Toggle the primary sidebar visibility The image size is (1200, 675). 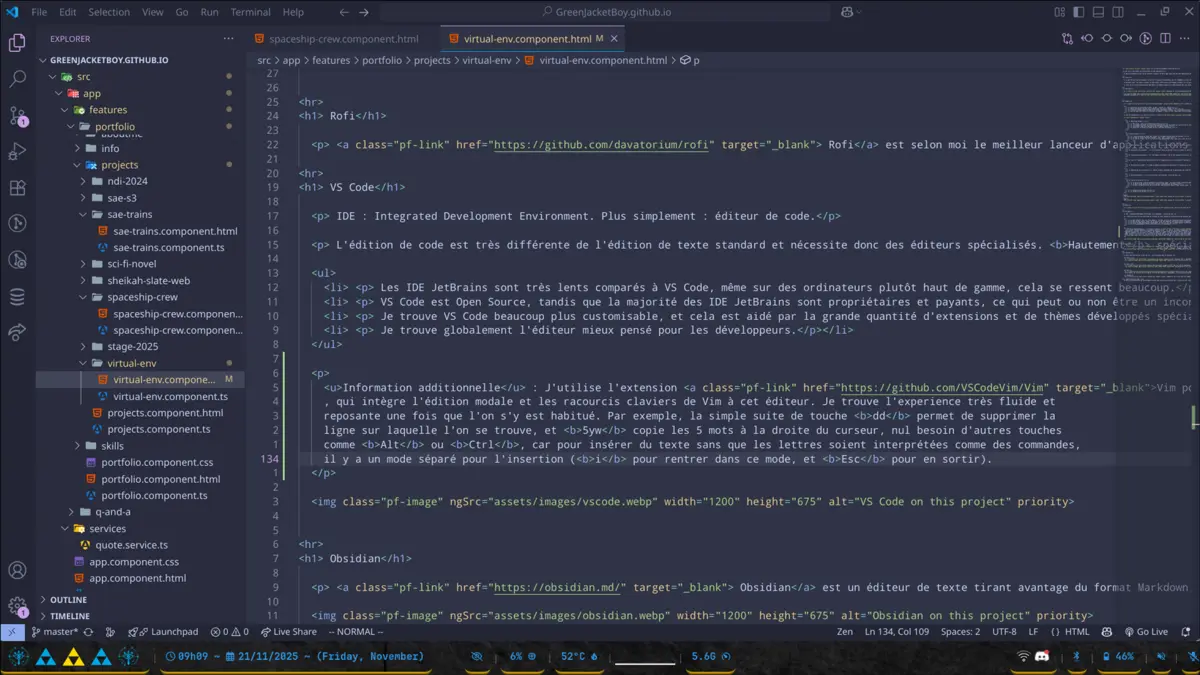[x=1078, y=12]
